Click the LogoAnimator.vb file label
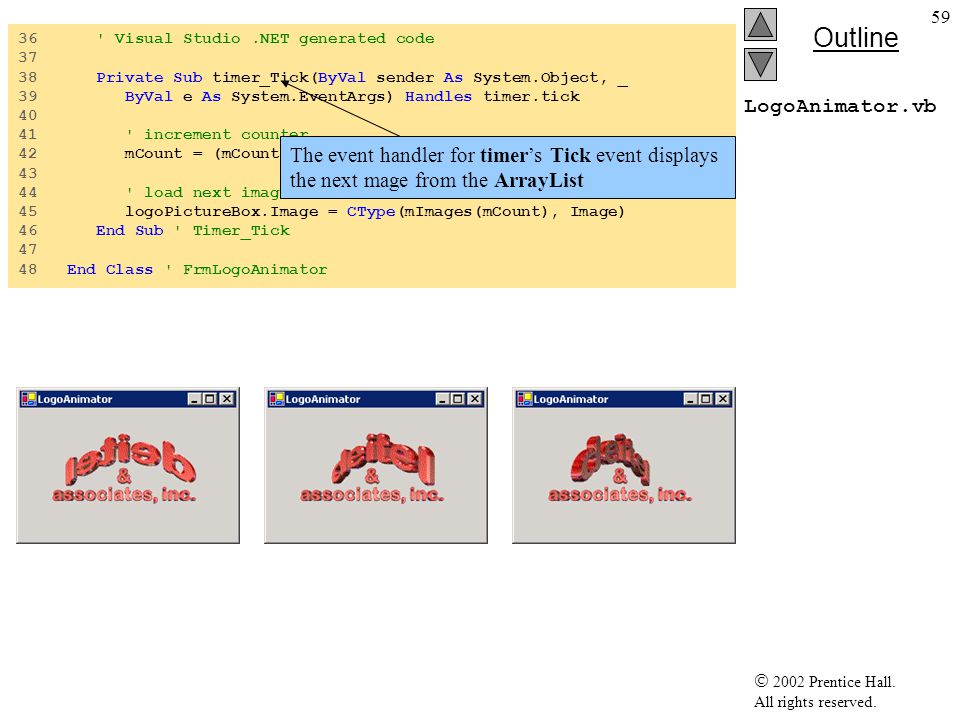 pos(840,107)
